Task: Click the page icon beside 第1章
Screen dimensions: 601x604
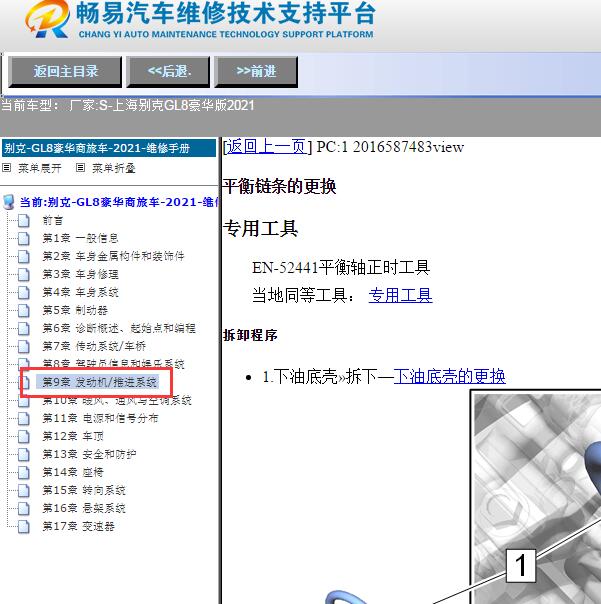Action: coord(24,239)
